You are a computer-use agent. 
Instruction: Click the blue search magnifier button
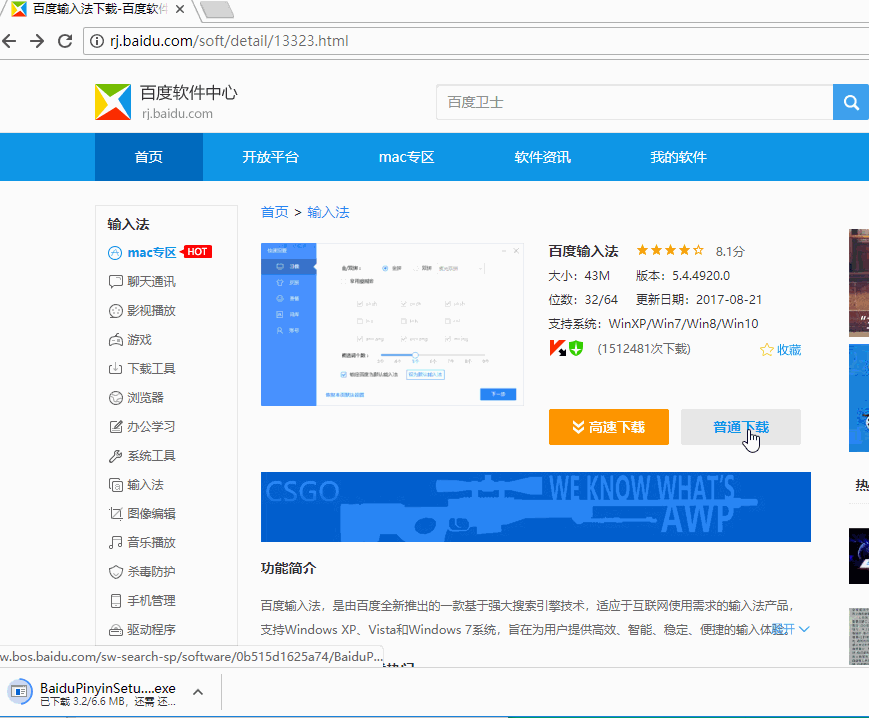click(851, 102)
